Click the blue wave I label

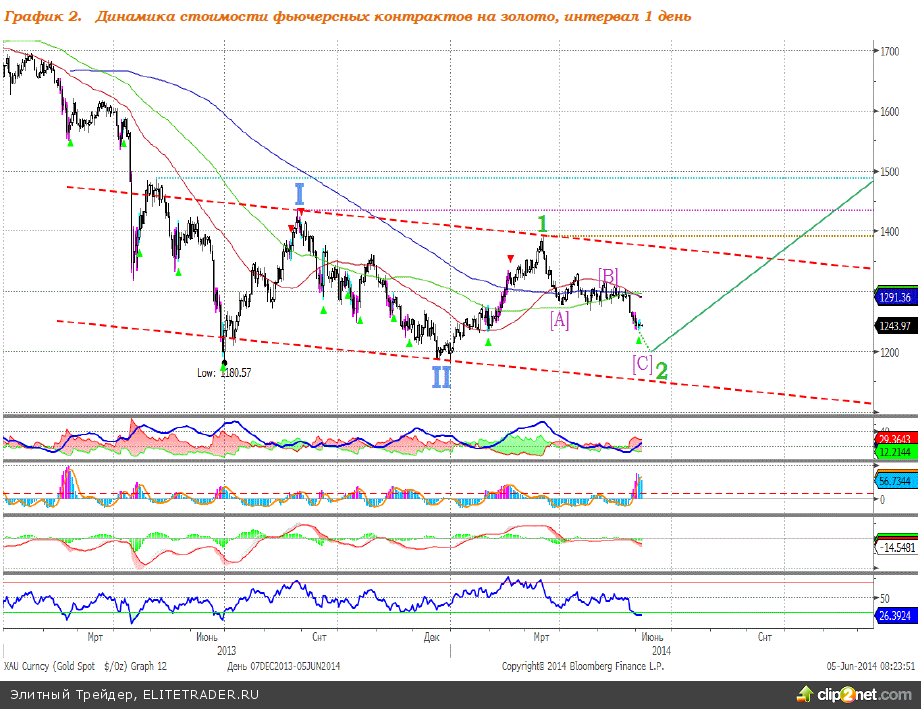tap(299, 194)
